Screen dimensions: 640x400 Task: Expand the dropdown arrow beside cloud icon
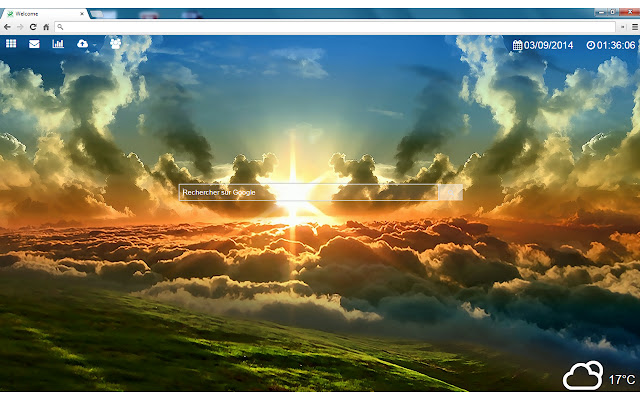click(94, 45)
